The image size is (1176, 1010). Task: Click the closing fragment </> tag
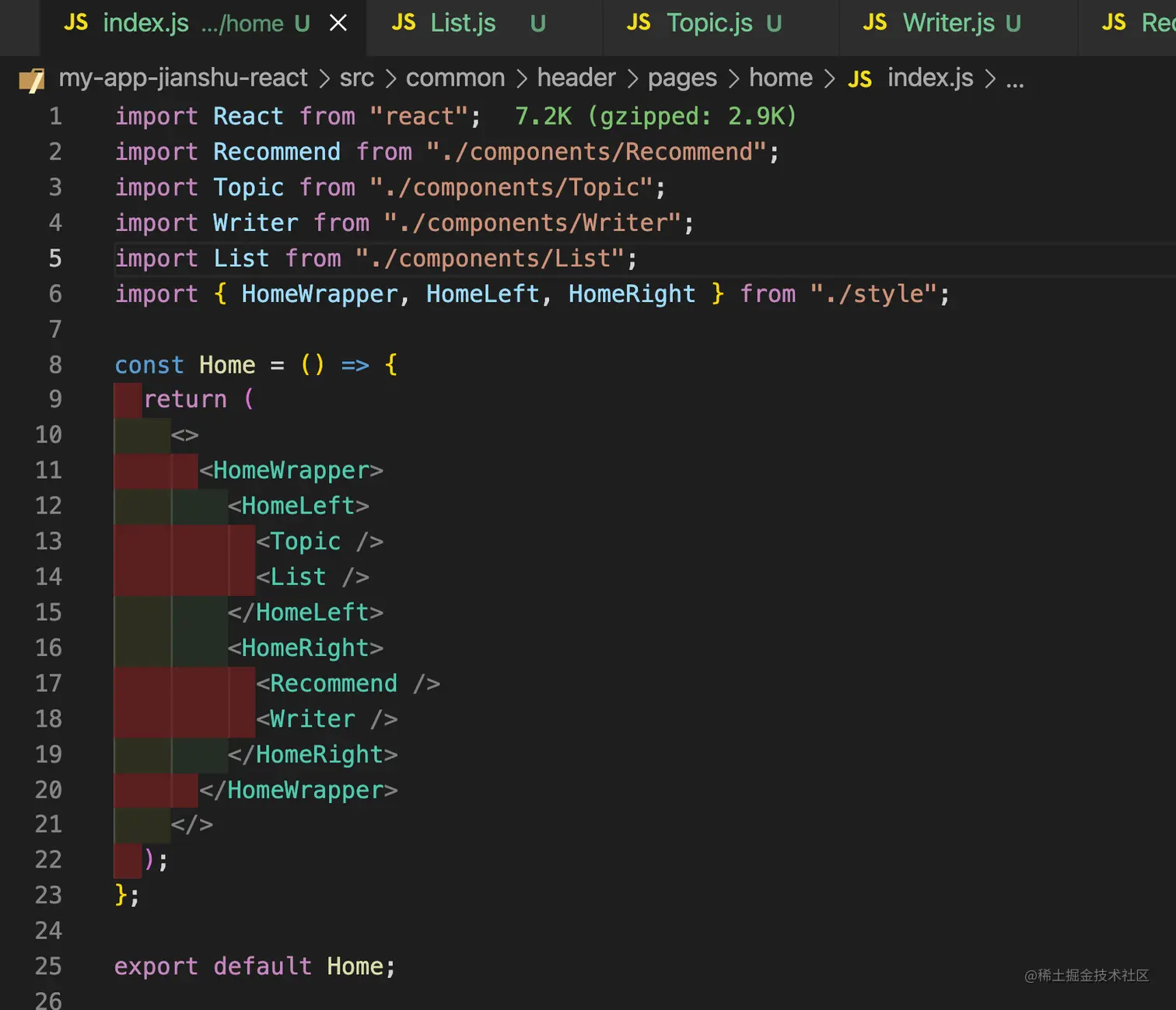pyautogui.click(x=192, y=825)
